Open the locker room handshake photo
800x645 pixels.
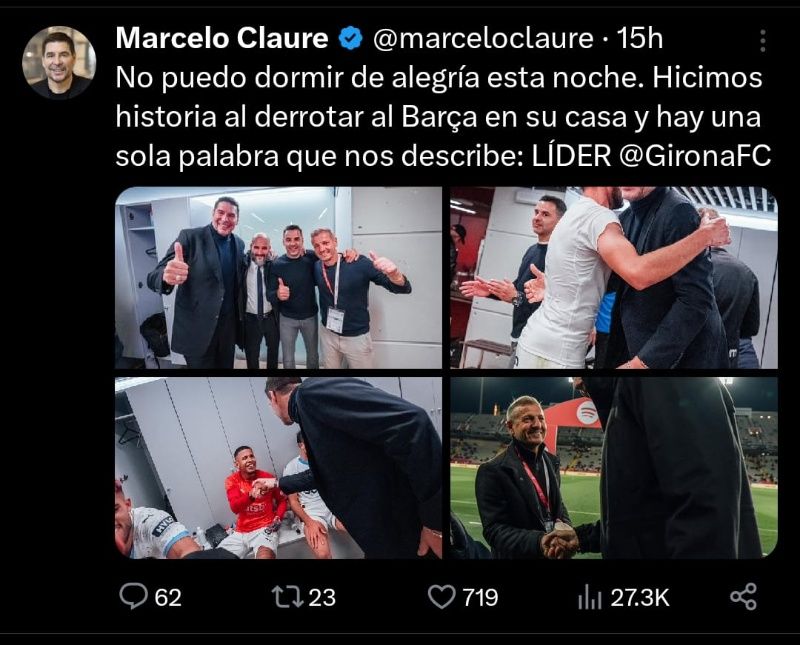(x=279, y=468)
